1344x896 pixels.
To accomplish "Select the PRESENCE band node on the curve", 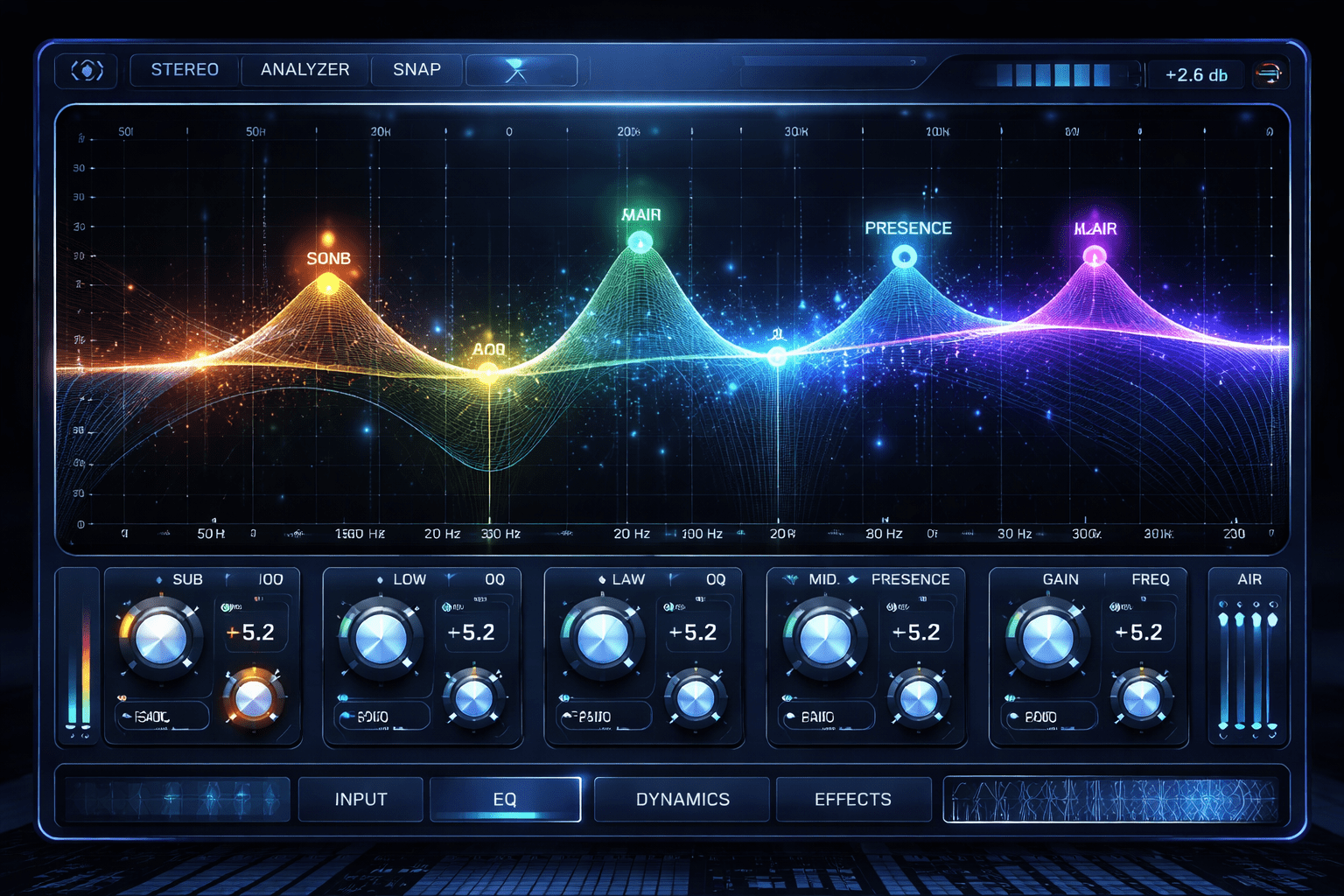I will [x=906, y=256].
